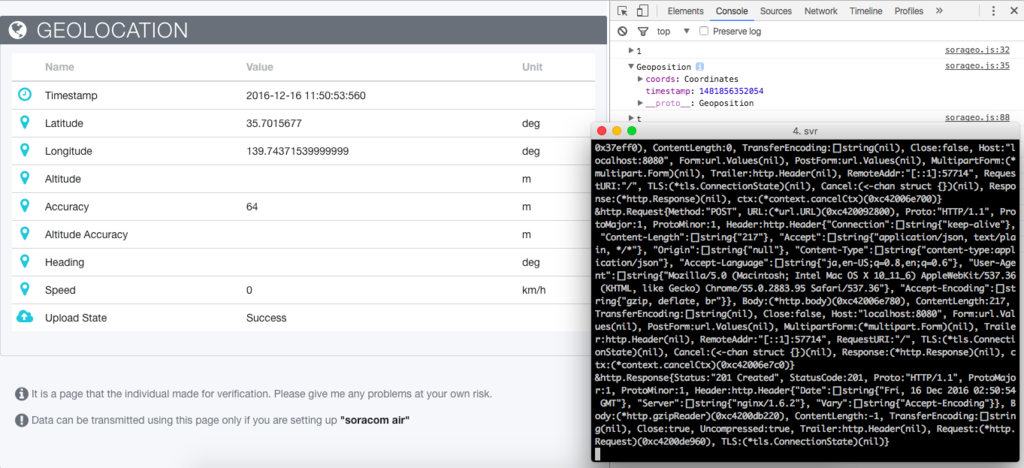
Task: Click the pin icon in Speed row
Action: [25, 289]
